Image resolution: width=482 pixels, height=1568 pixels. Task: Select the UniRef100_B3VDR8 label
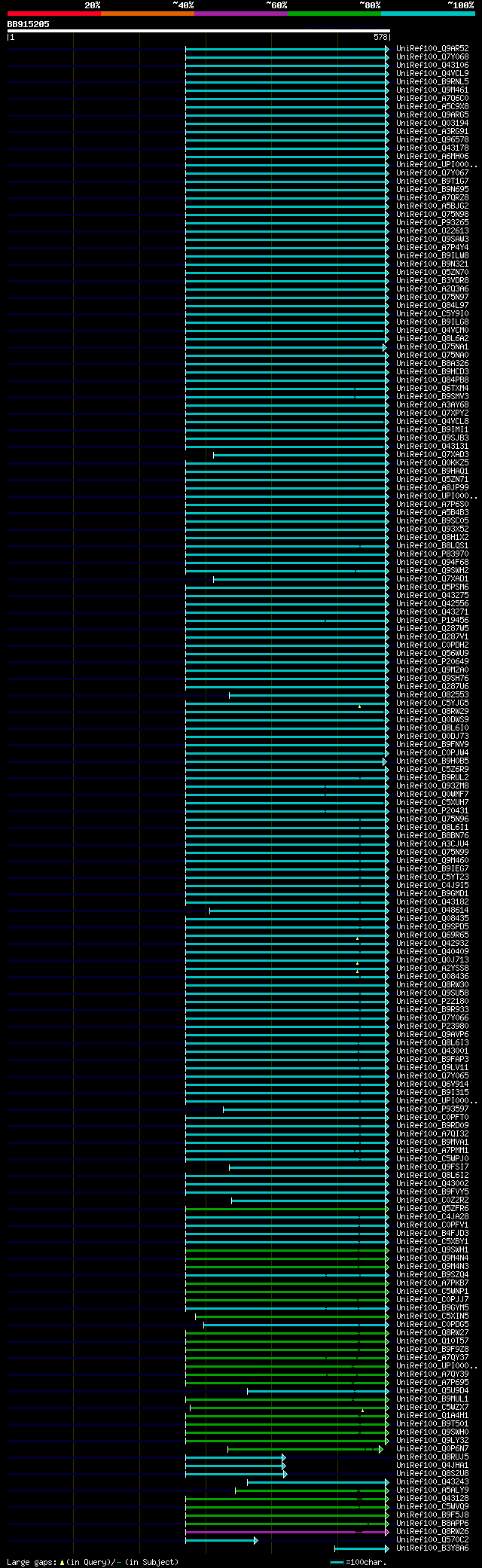(x=432, y=280)
